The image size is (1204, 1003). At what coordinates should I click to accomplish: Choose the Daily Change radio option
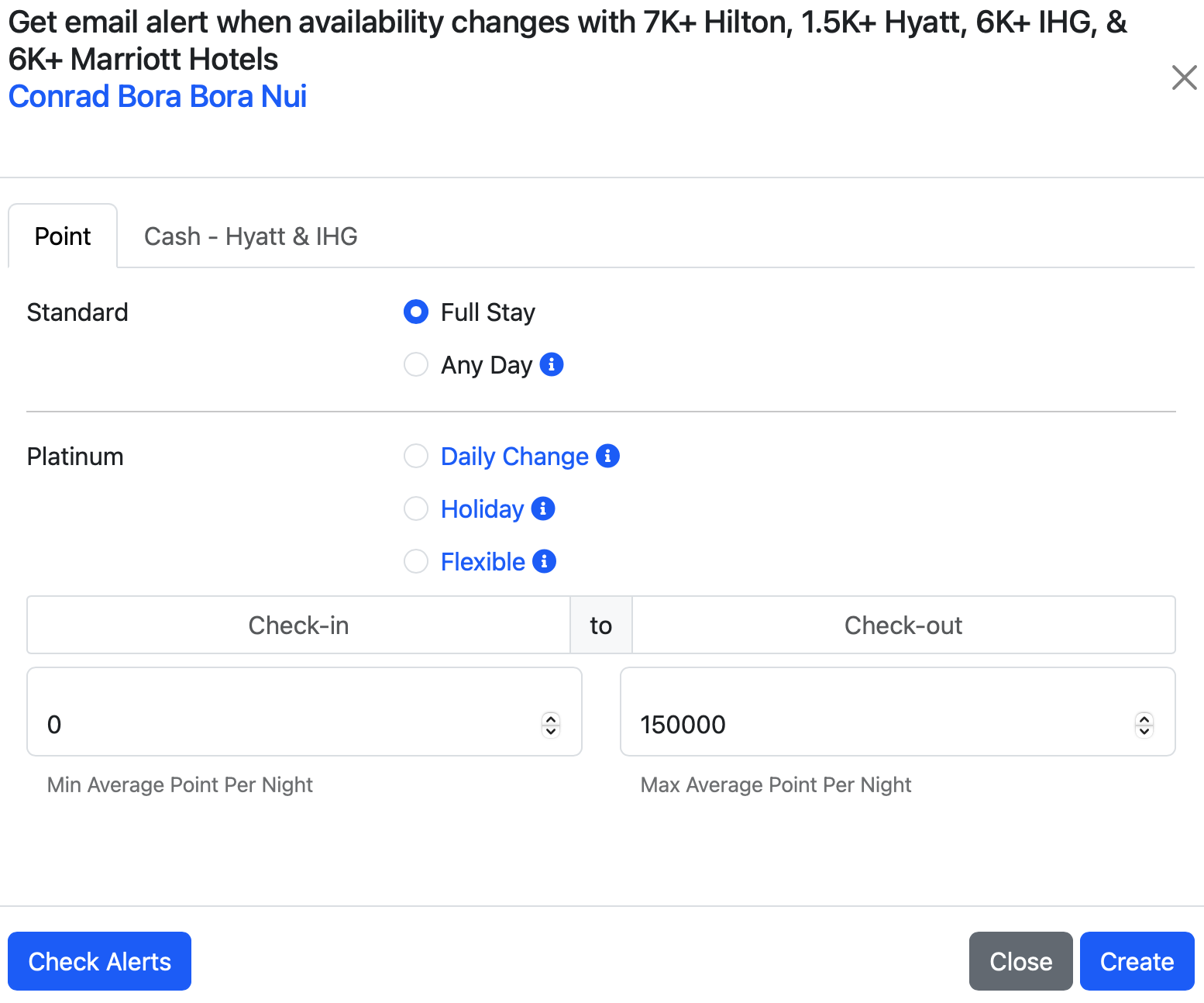tap(416, 456)
